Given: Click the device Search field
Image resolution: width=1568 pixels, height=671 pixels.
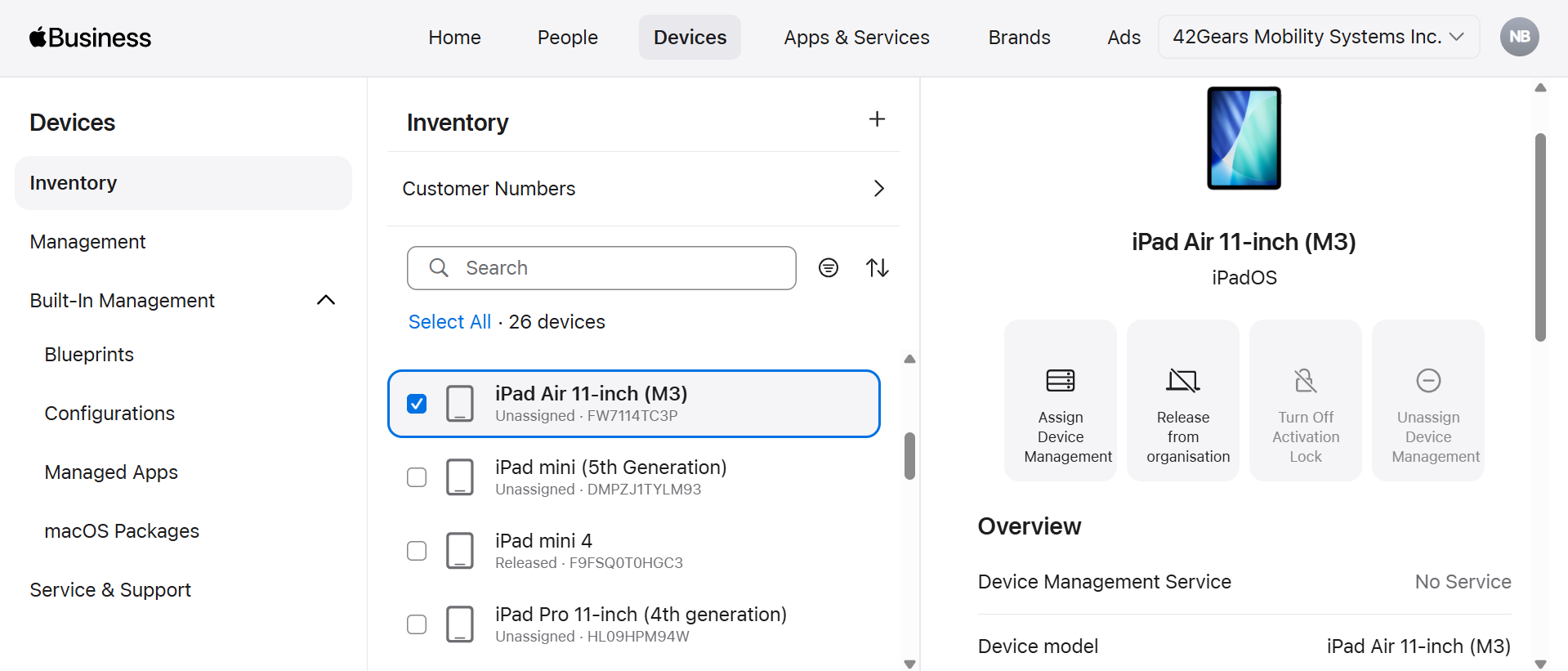Looking at the screenshot, I should 601,268.
